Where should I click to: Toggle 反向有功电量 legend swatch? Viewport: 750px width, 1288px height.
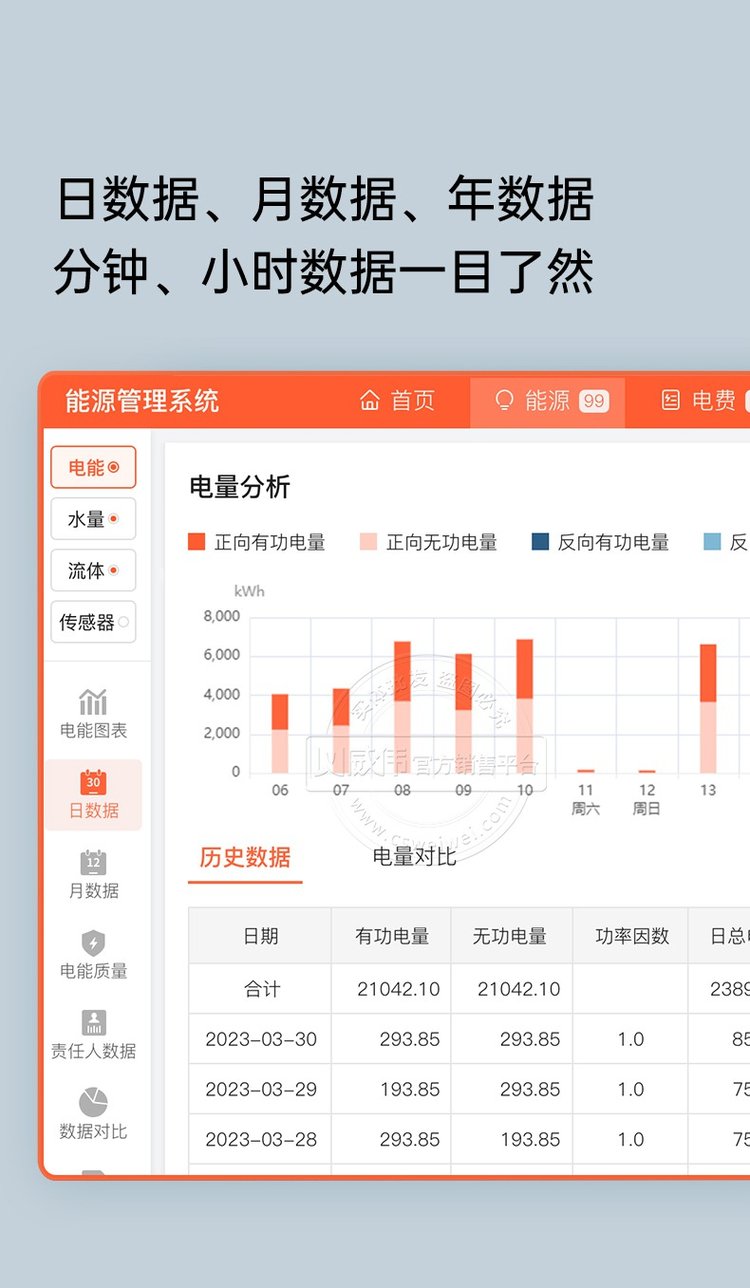point(540,542)
